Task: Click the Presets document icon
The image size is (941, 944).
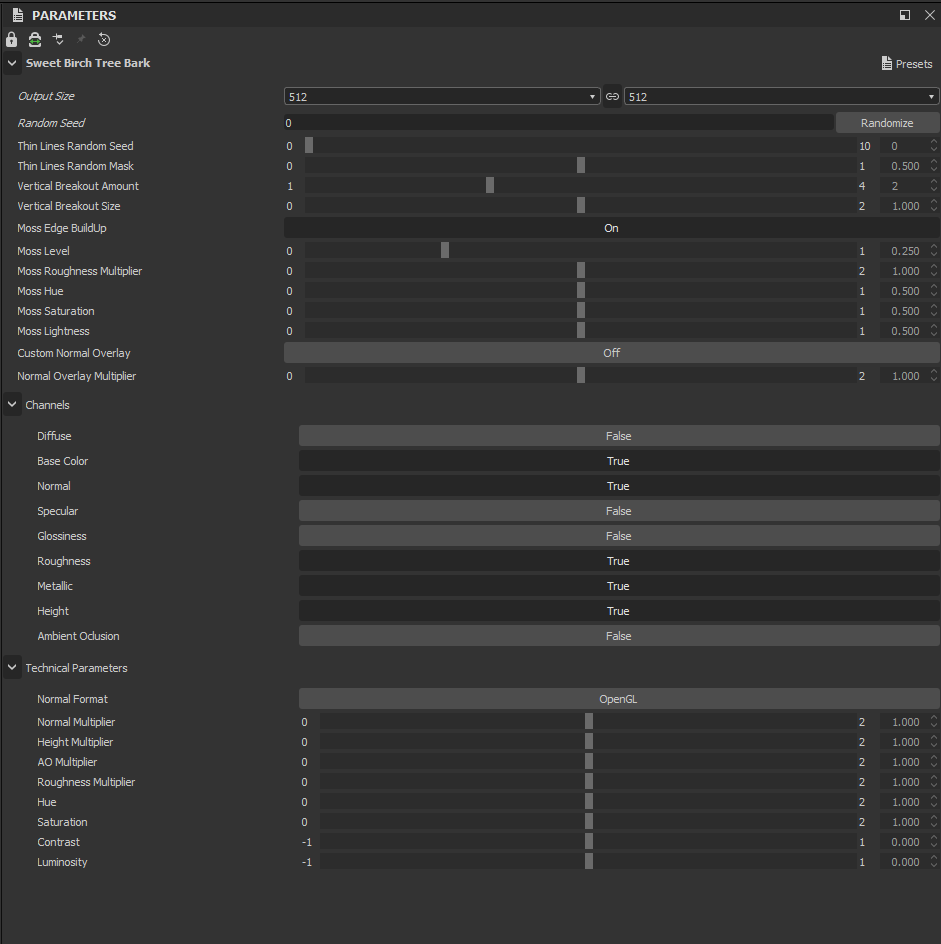Action: pos(886,63)
